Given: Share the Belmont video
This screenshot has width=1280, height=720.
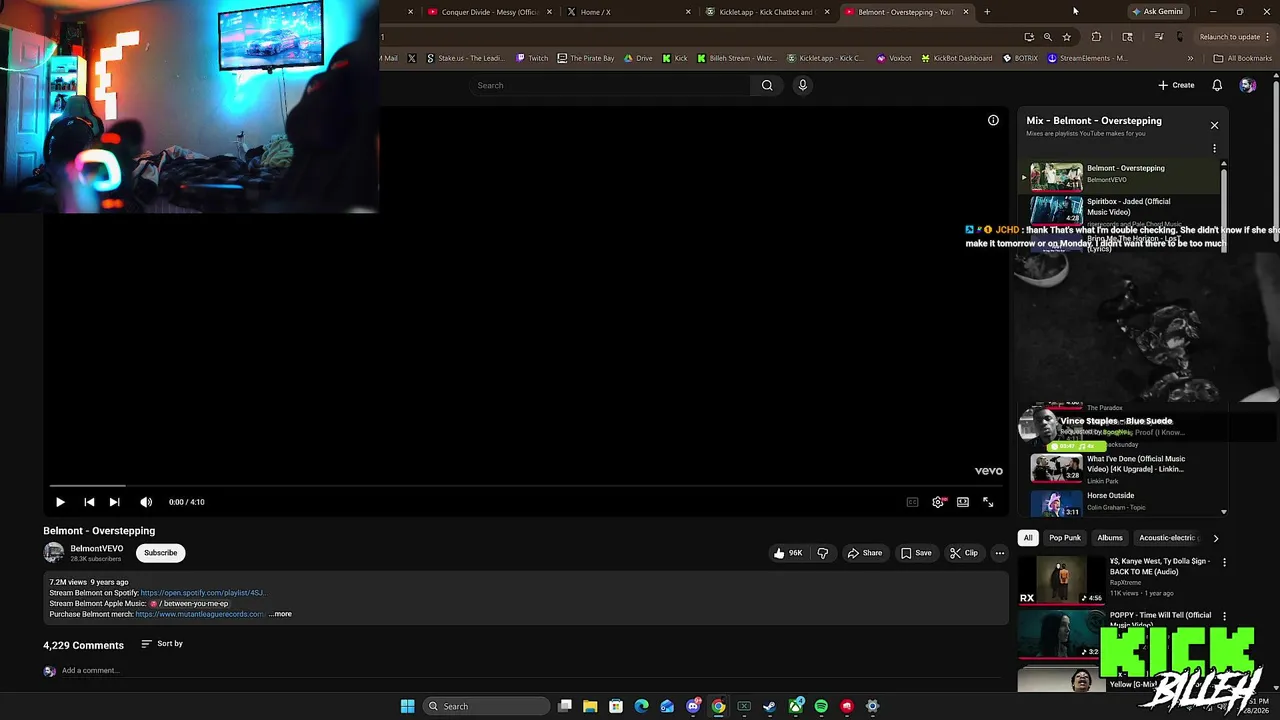Looking at the screenshot, I should [865, 553].
